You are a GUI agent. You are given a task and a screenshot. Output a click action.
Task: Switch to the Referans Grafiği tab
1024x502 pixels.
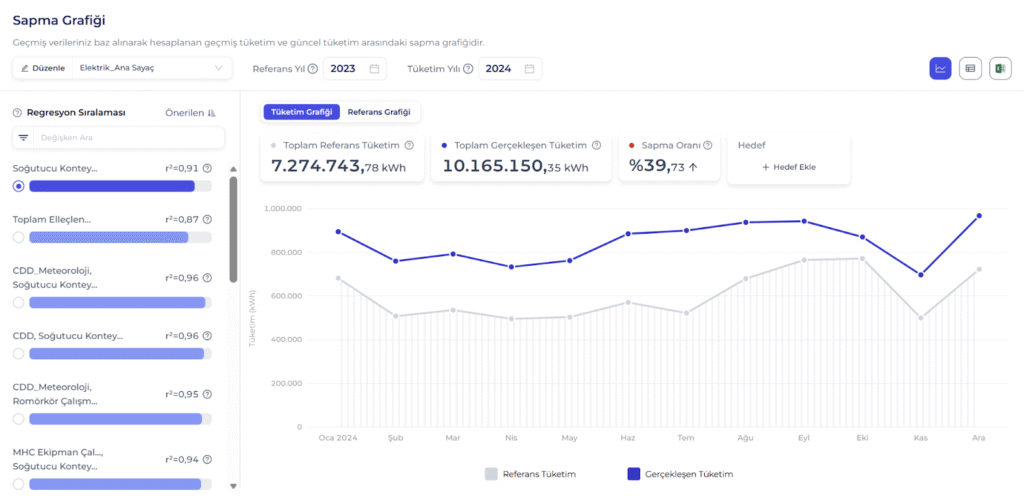pyautogui.click(x=378, y=112)
